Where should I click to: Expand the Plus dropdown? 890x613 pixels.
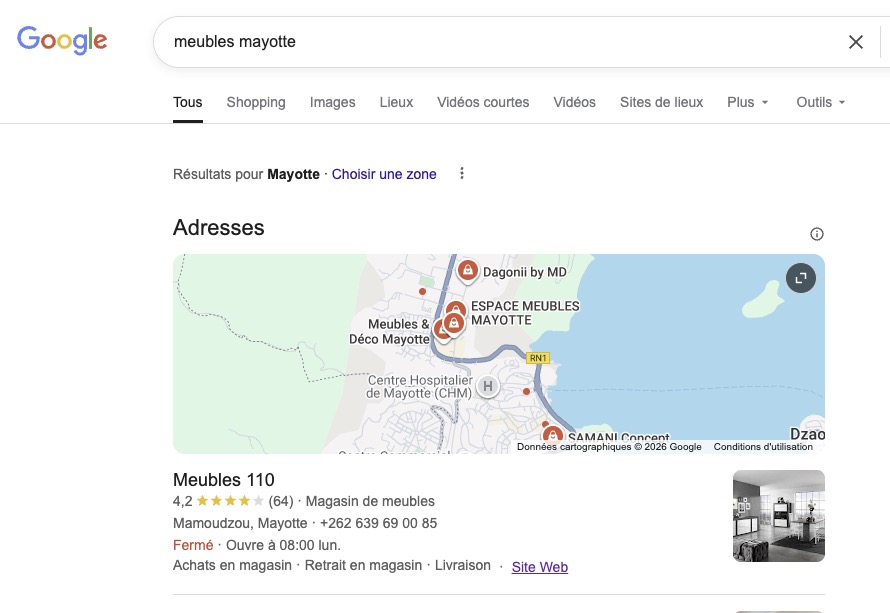pos(748,102)
